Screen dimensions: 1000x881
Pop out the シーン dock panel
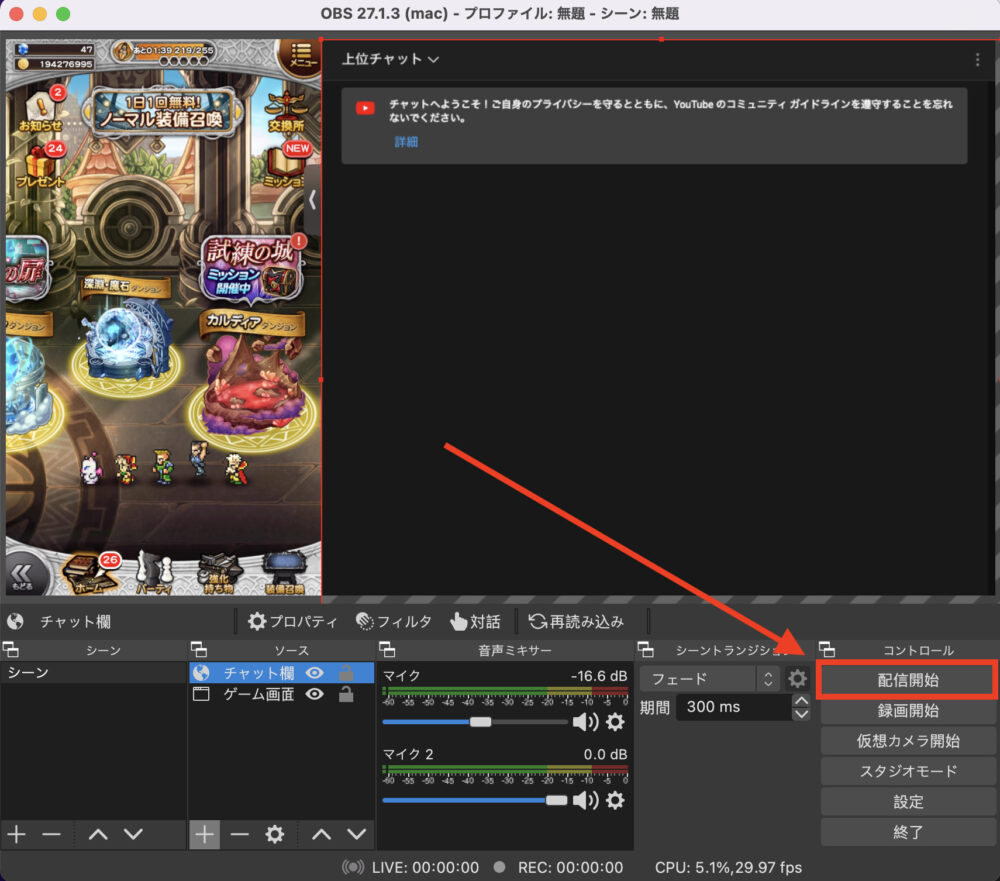[11, 650]
